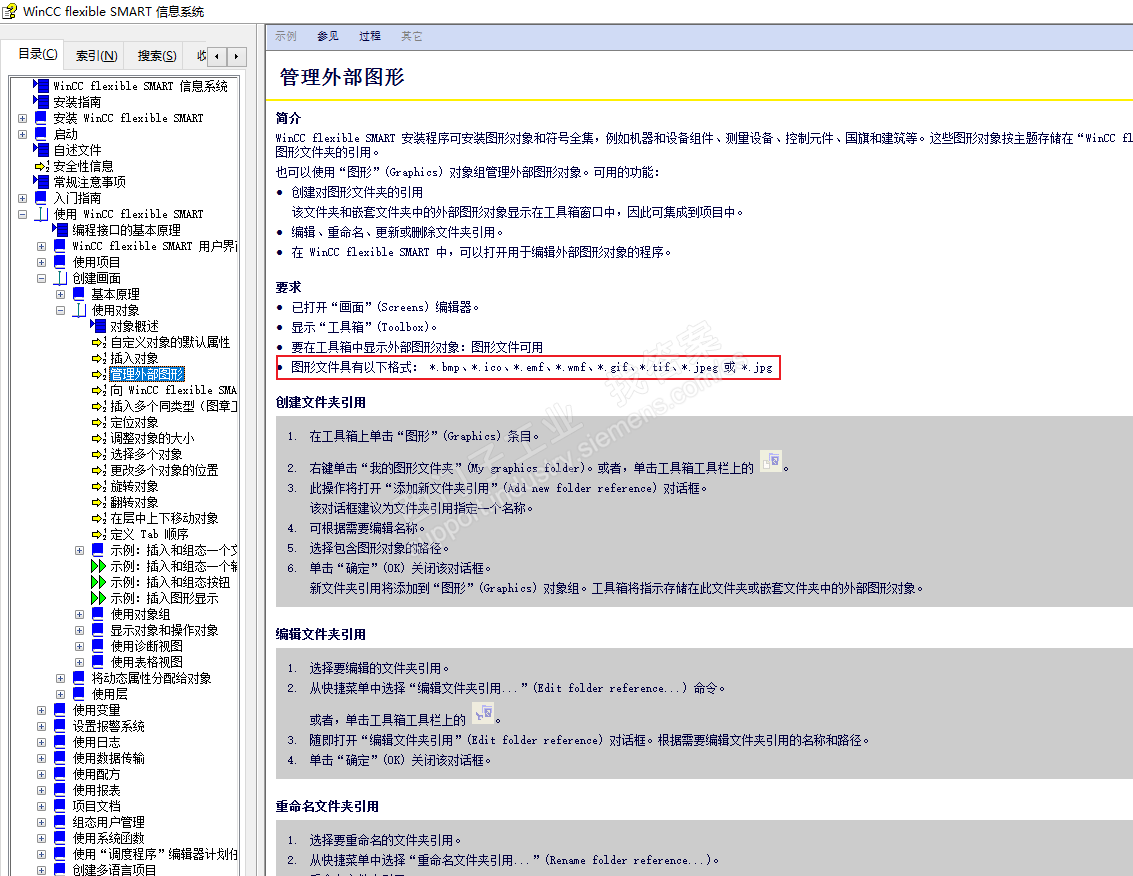The width and height of the screenshot is (1133, 876).
Task: Click the arrow icon beside 插入对象
Action: tap(99, 358)
